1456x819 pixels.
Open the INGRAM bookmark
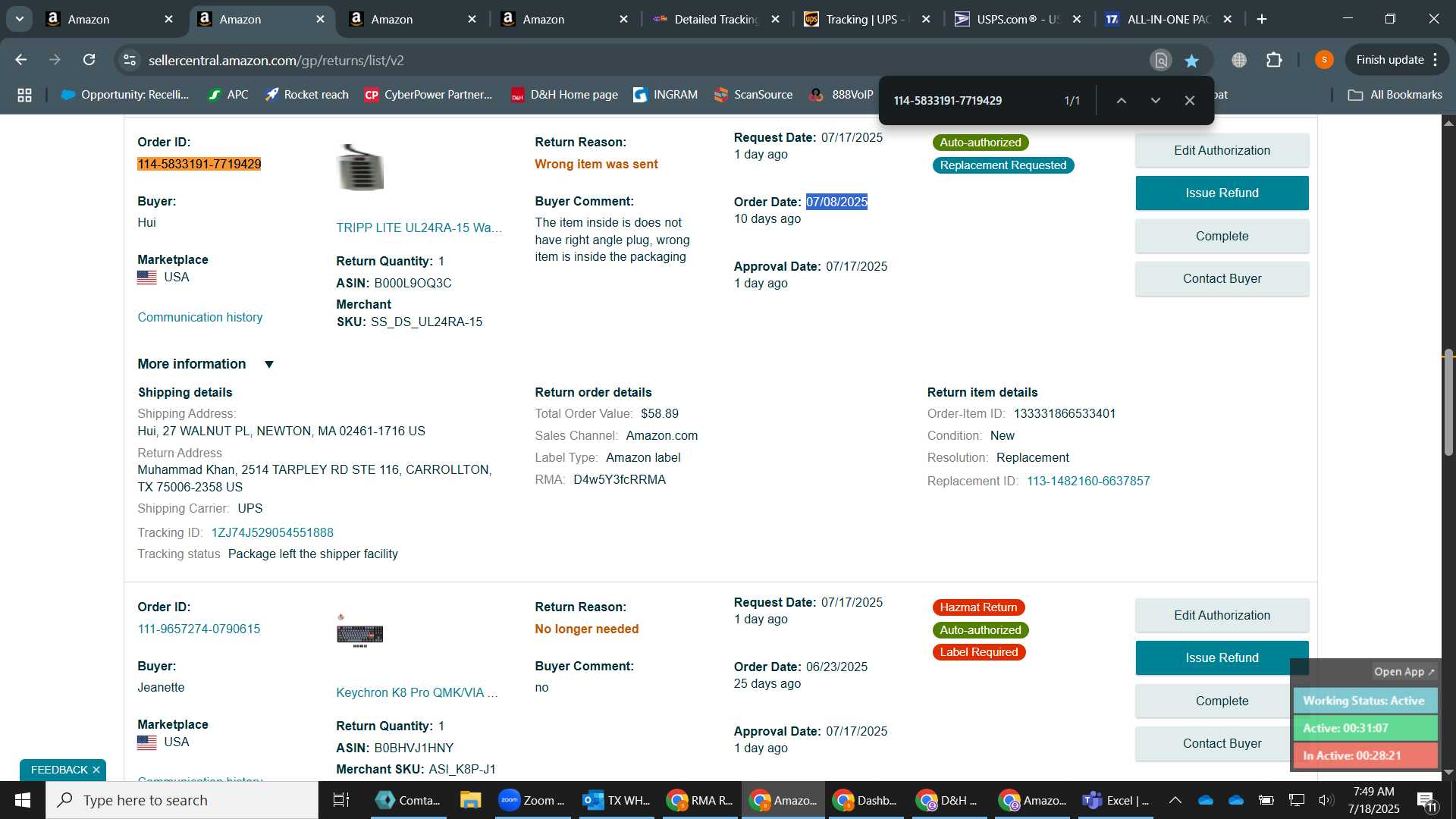pyautogui.click(x=666, y=95)
